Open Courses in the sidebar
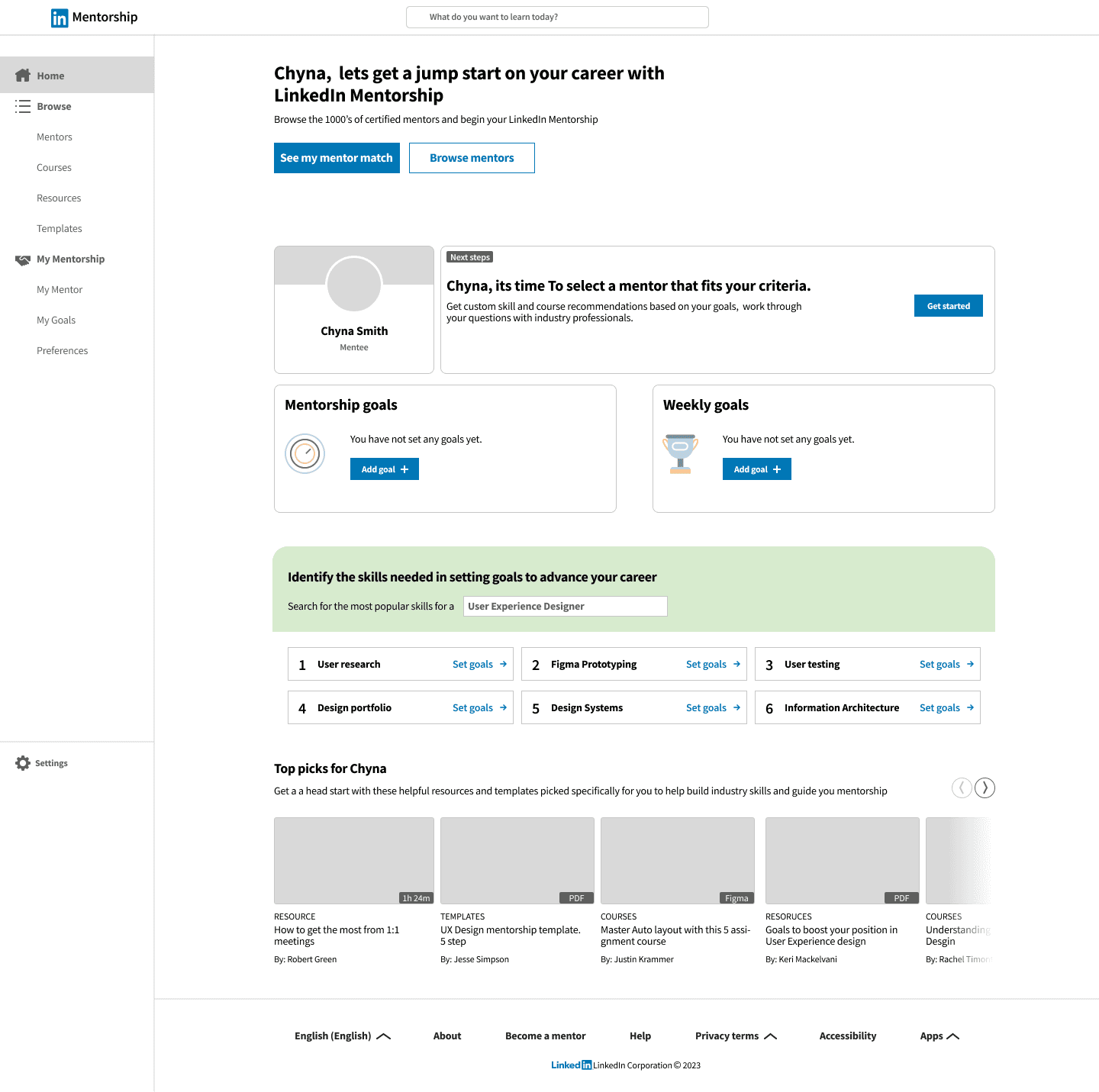This screenshot has width=1099, height=1092. [54, 167]
